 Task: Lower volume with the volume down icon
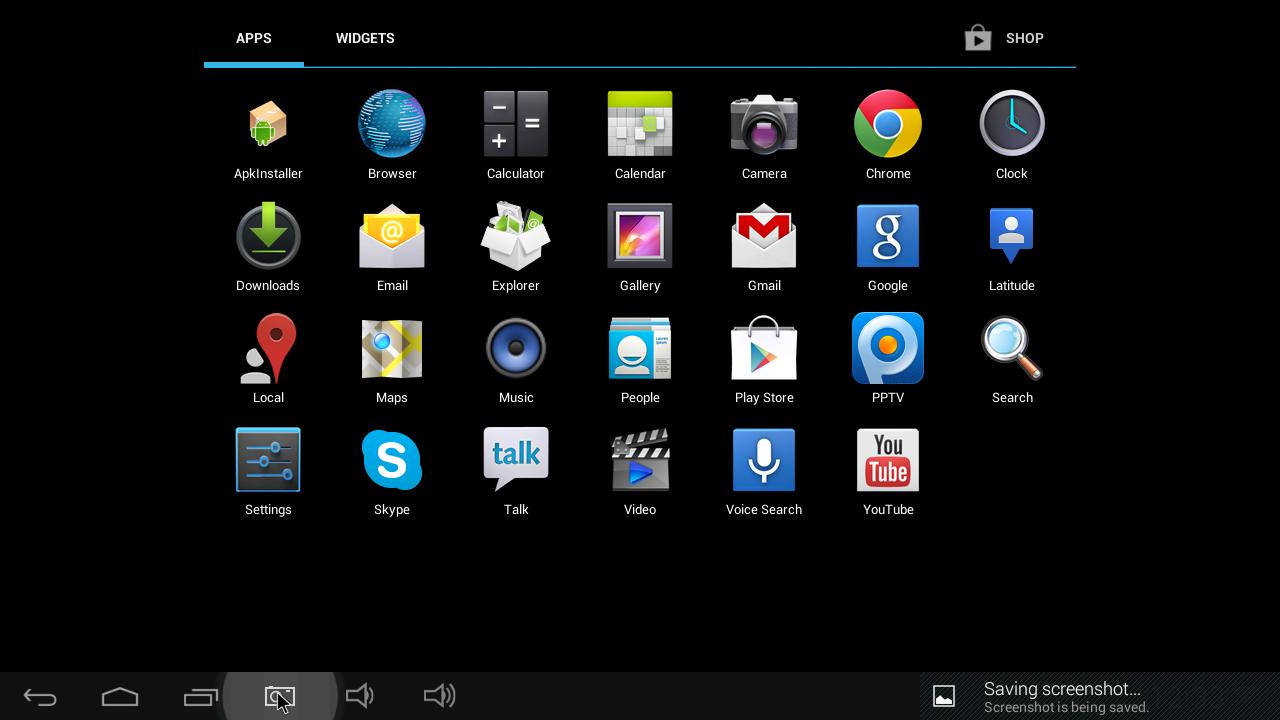pos(360,696)
